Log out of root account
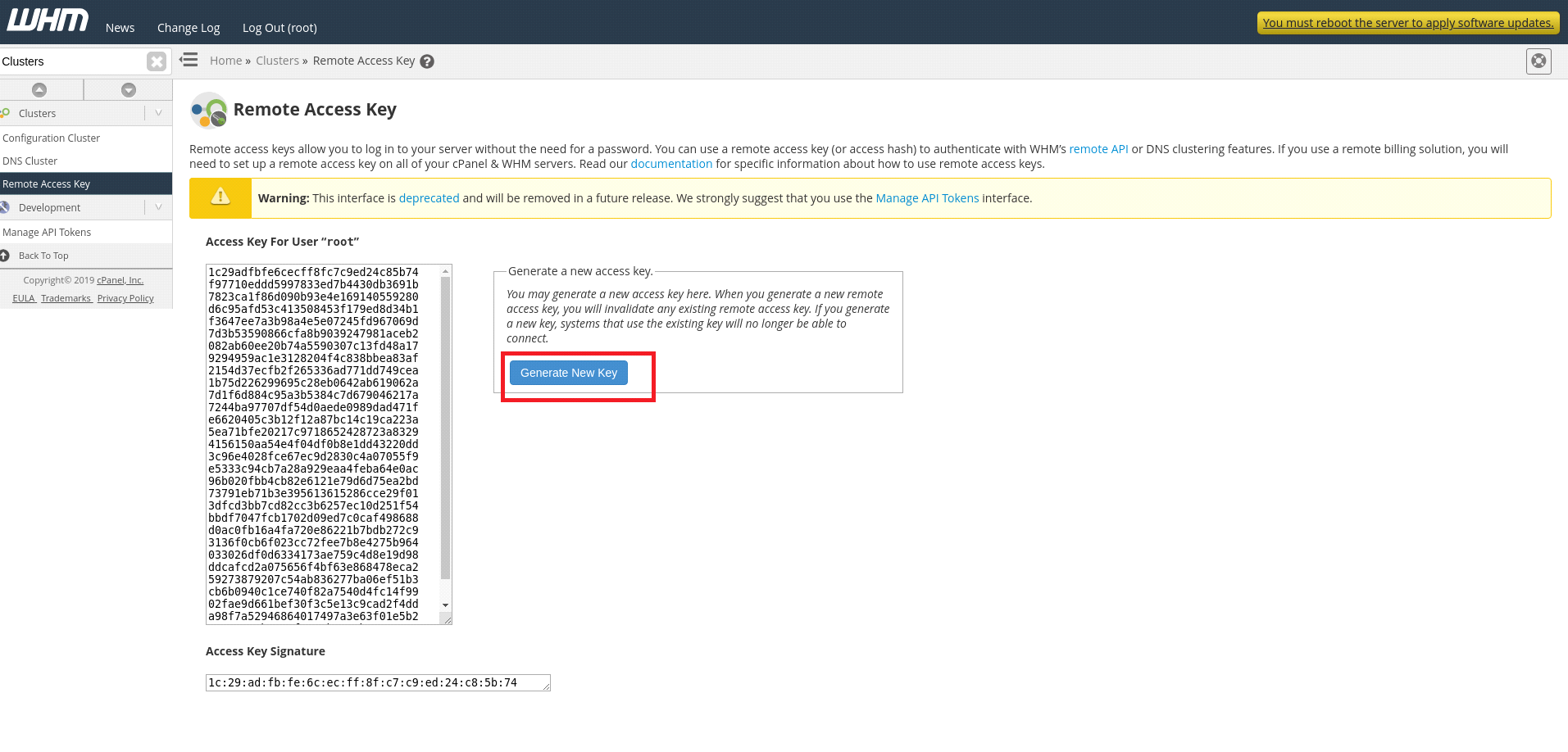This screenshot has height=752, width=1568. 280,28
